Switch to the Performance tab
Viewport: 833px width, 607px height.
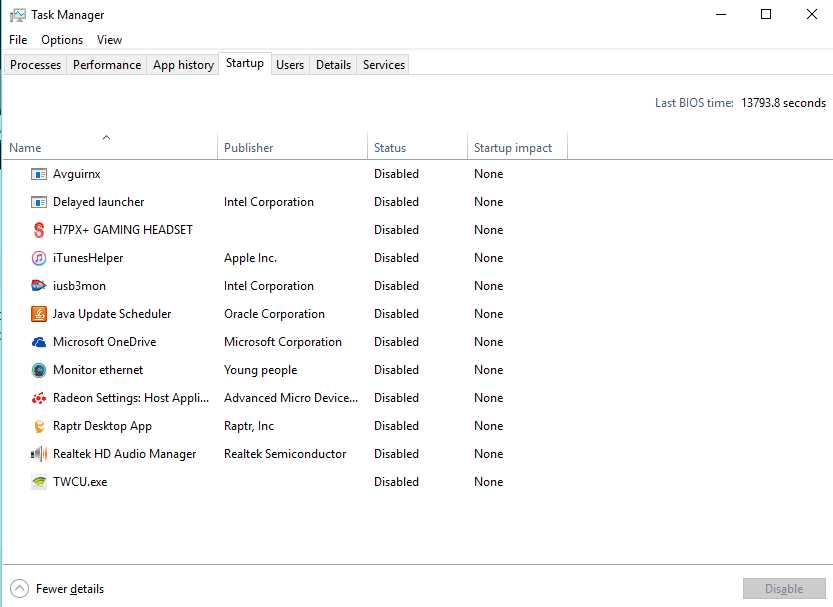107,65
